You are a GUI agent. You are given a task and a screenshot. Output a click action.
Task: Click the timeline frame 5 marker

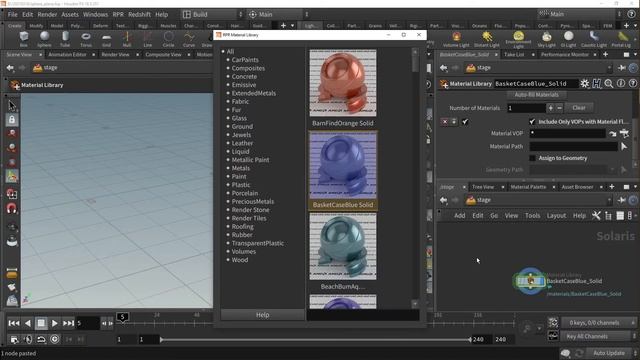(122, 317)
